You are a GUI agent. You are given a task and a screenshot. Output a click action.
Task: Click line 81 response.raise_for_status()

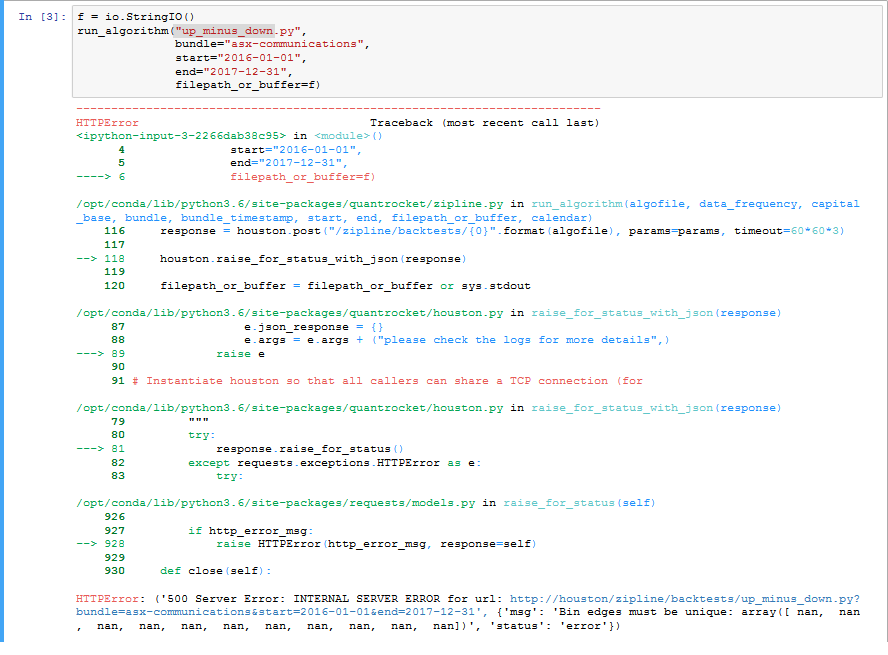(x=310, y=449)
